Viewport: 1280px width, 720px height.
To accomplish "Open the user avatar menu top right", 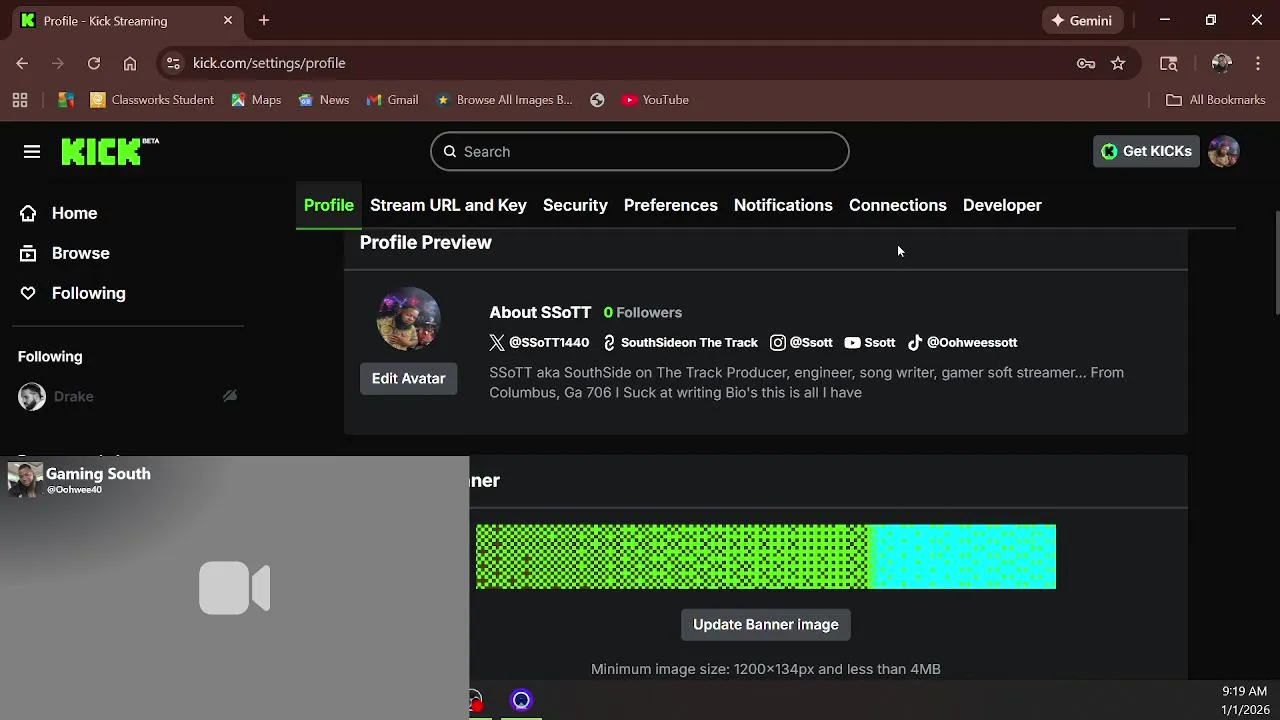I will click(1224, 151).
